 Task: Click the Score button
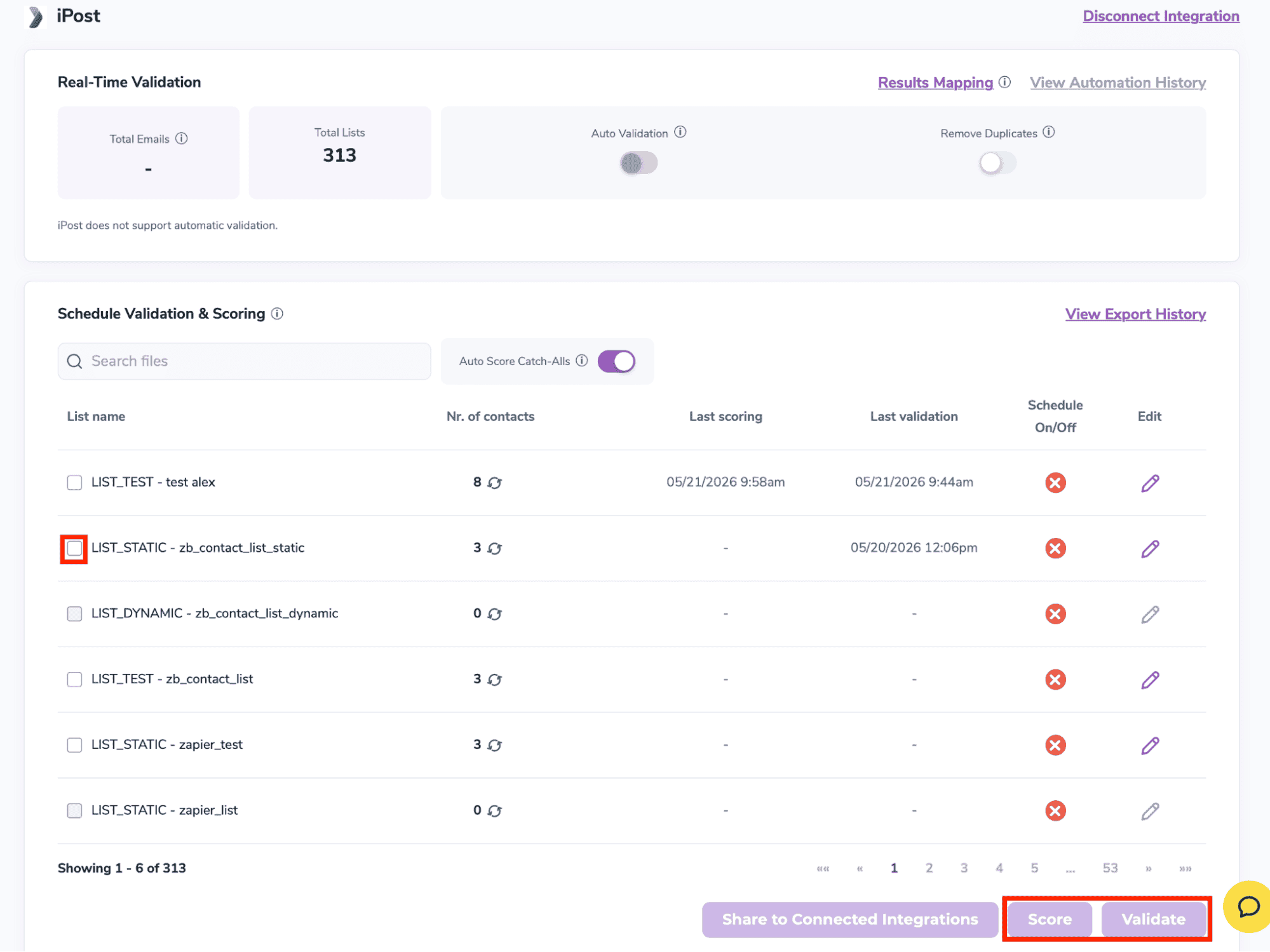1050,920
